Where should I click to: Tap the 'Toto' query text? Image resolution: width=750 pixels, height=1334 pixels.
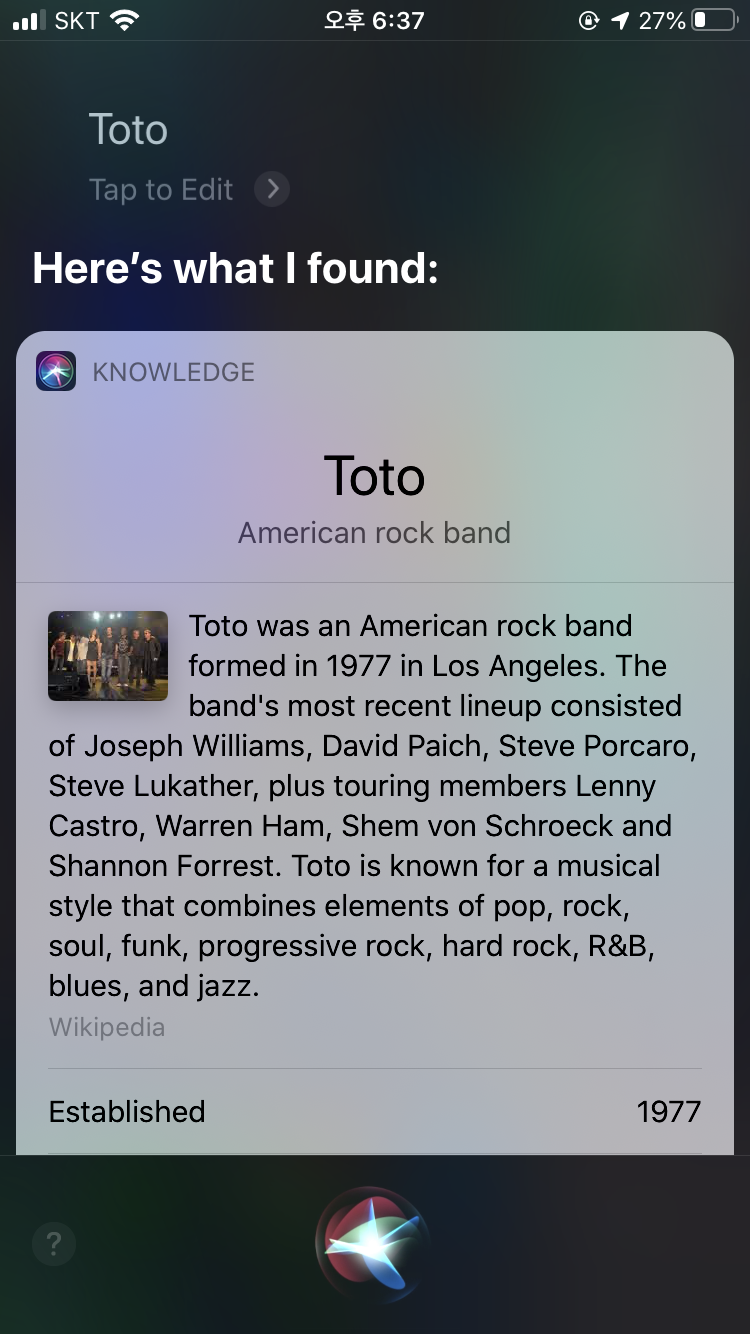(128, 130)
